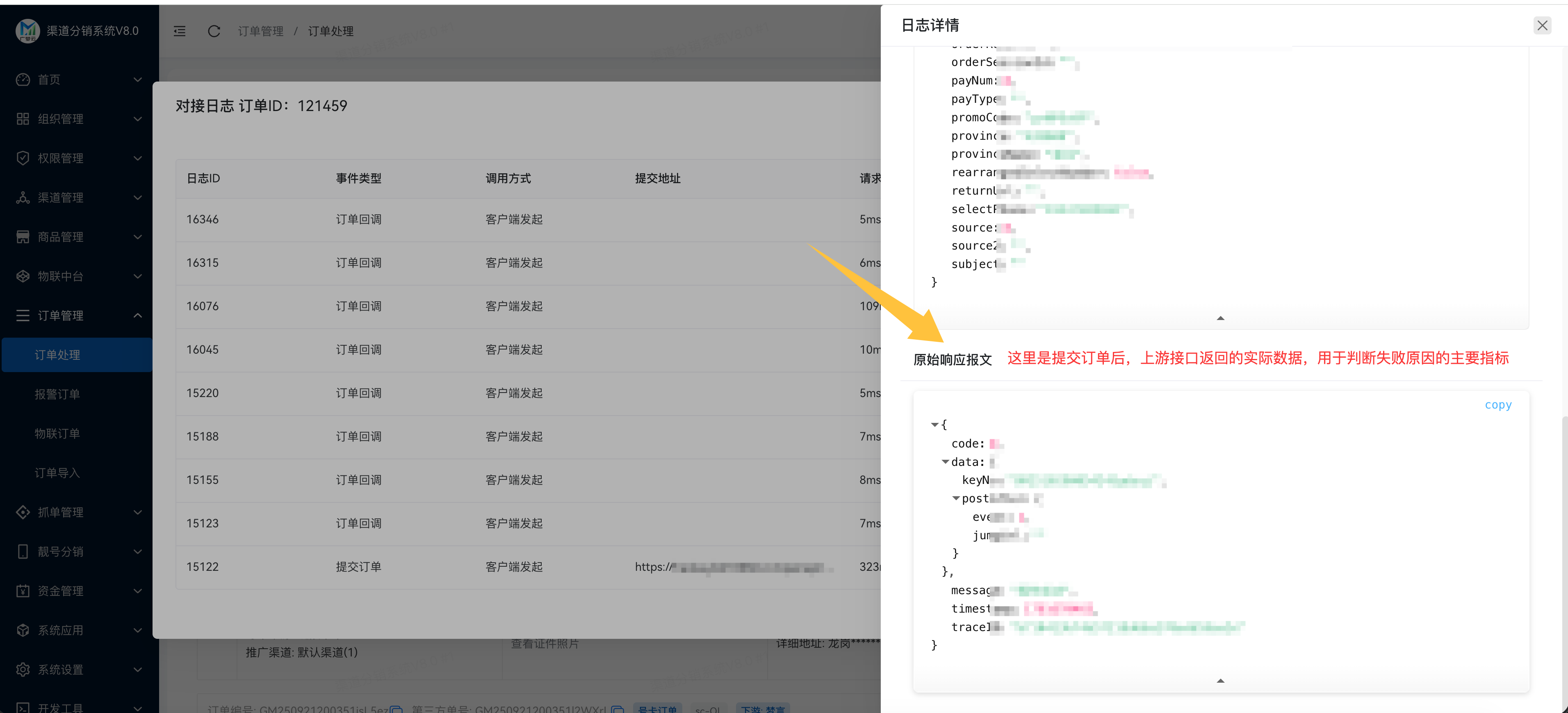Collapse the data node in response JSON
The width and height of the screenshot is (1568, 713).
[x=945, y=462]
